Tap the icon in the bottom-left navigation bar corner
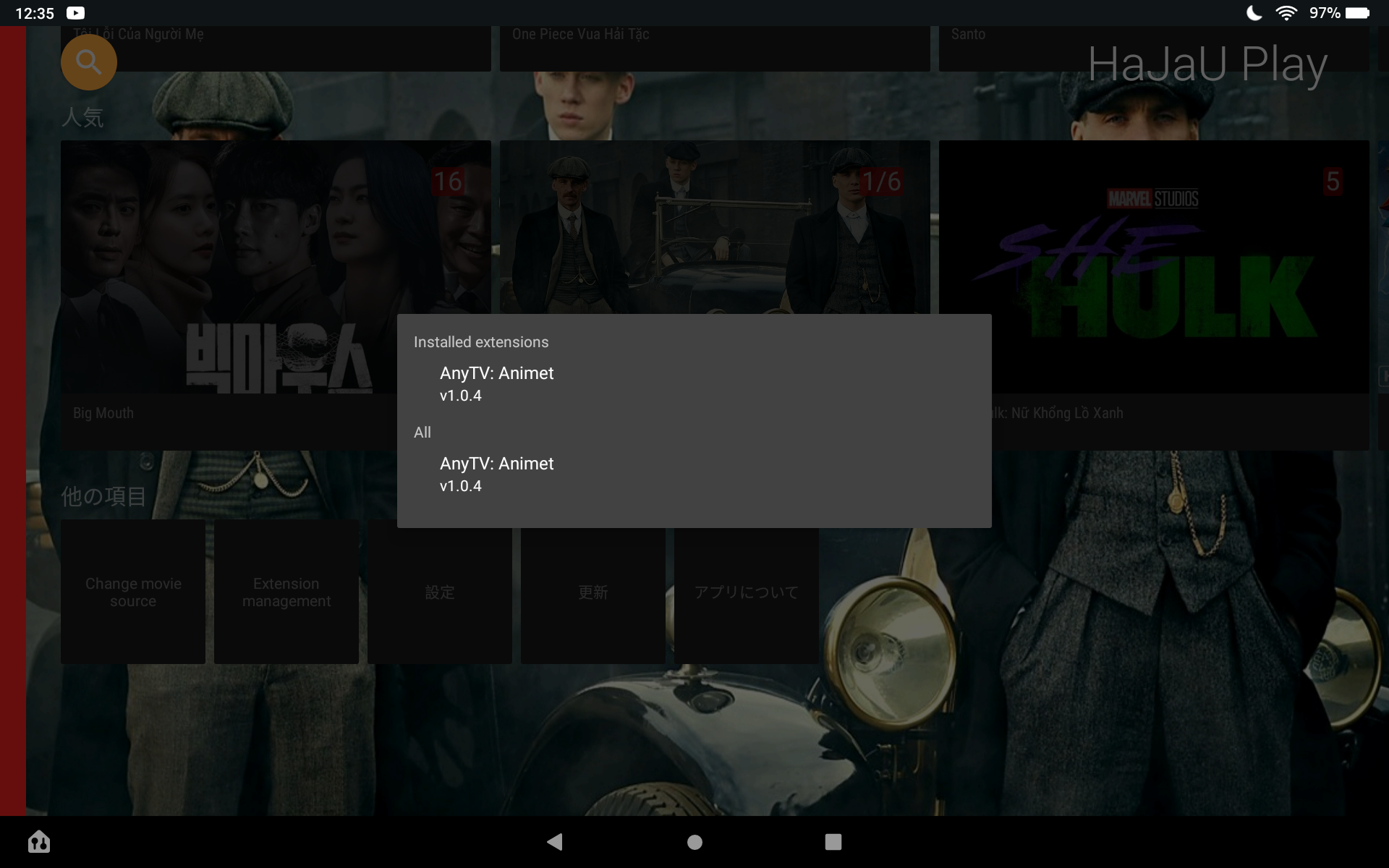The height and width of the screenshot is (868, 1389). [39, 841]
